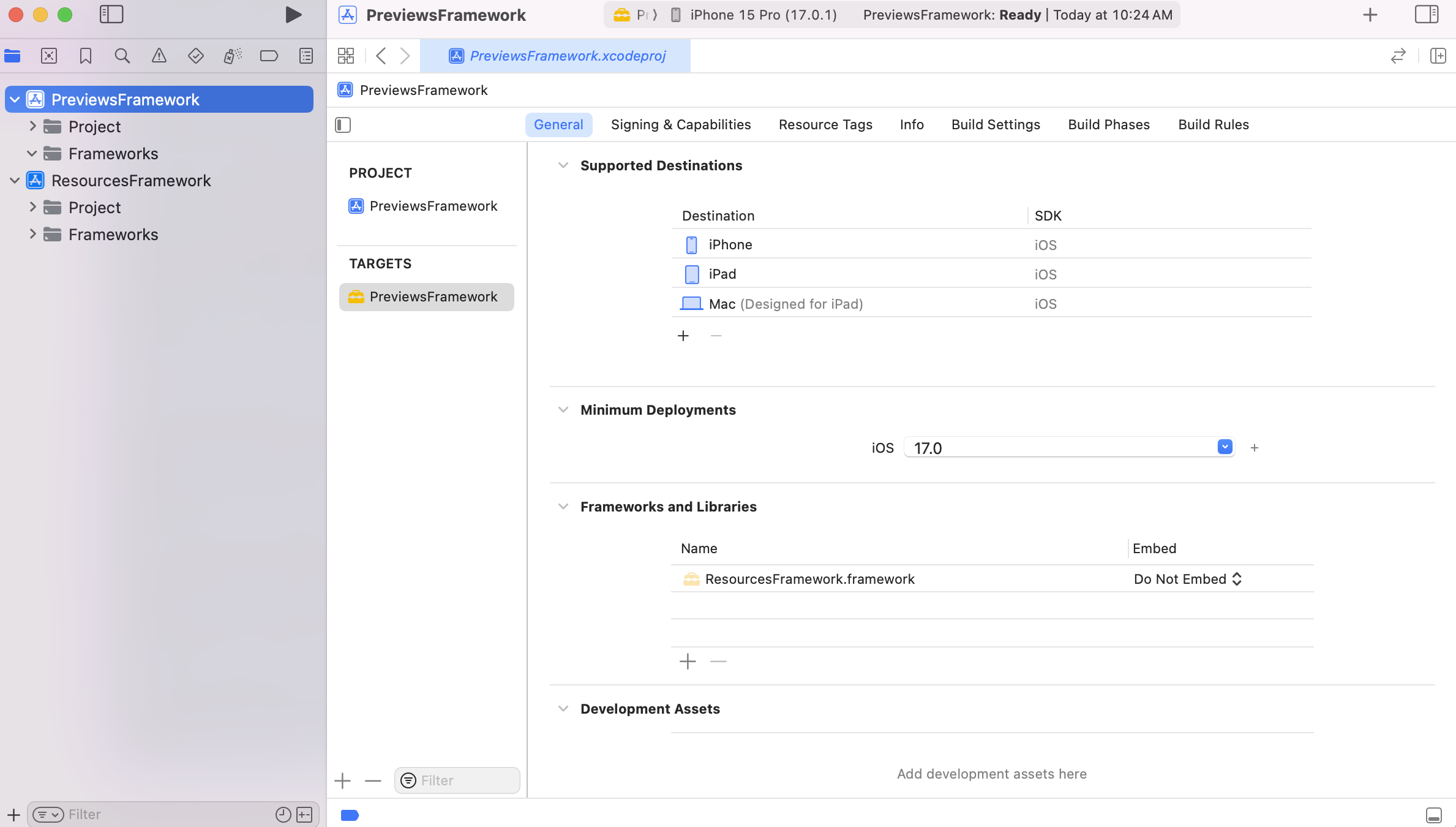Viewport: 1456px width, 827px height.
Task: Open the Source Control navigator
Action: point(49,56)
